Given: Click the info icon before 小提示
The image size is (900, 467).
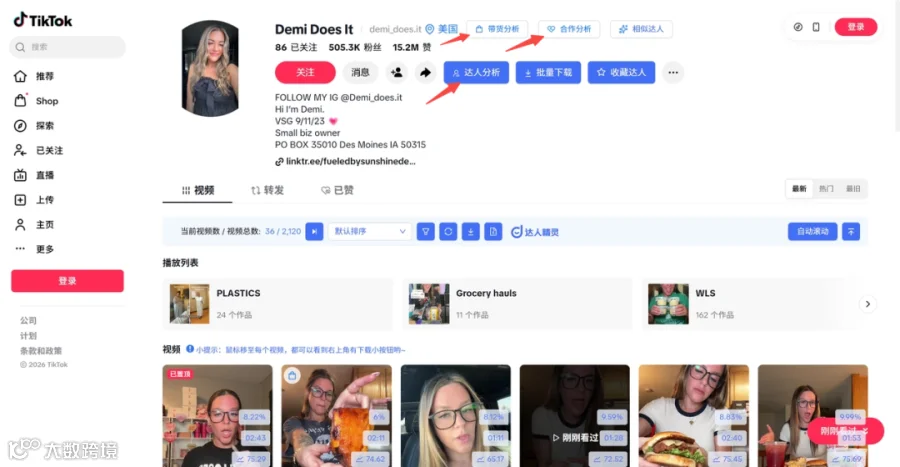Looking at the screenshot, I should [x=190, y=349].
